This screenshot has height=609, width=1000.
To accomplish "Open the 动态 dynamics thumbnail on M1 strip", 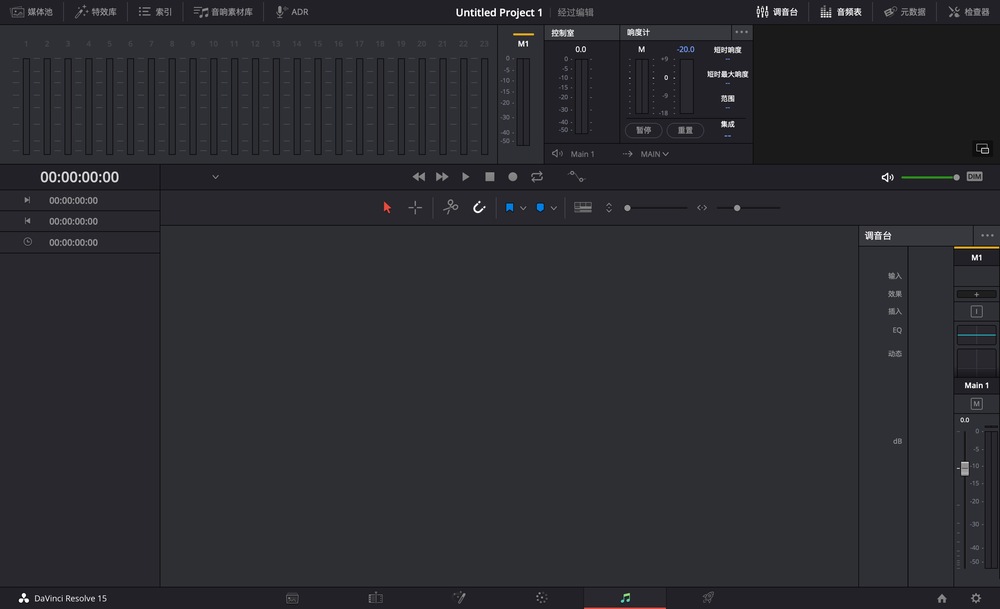I will coord(976,362).
